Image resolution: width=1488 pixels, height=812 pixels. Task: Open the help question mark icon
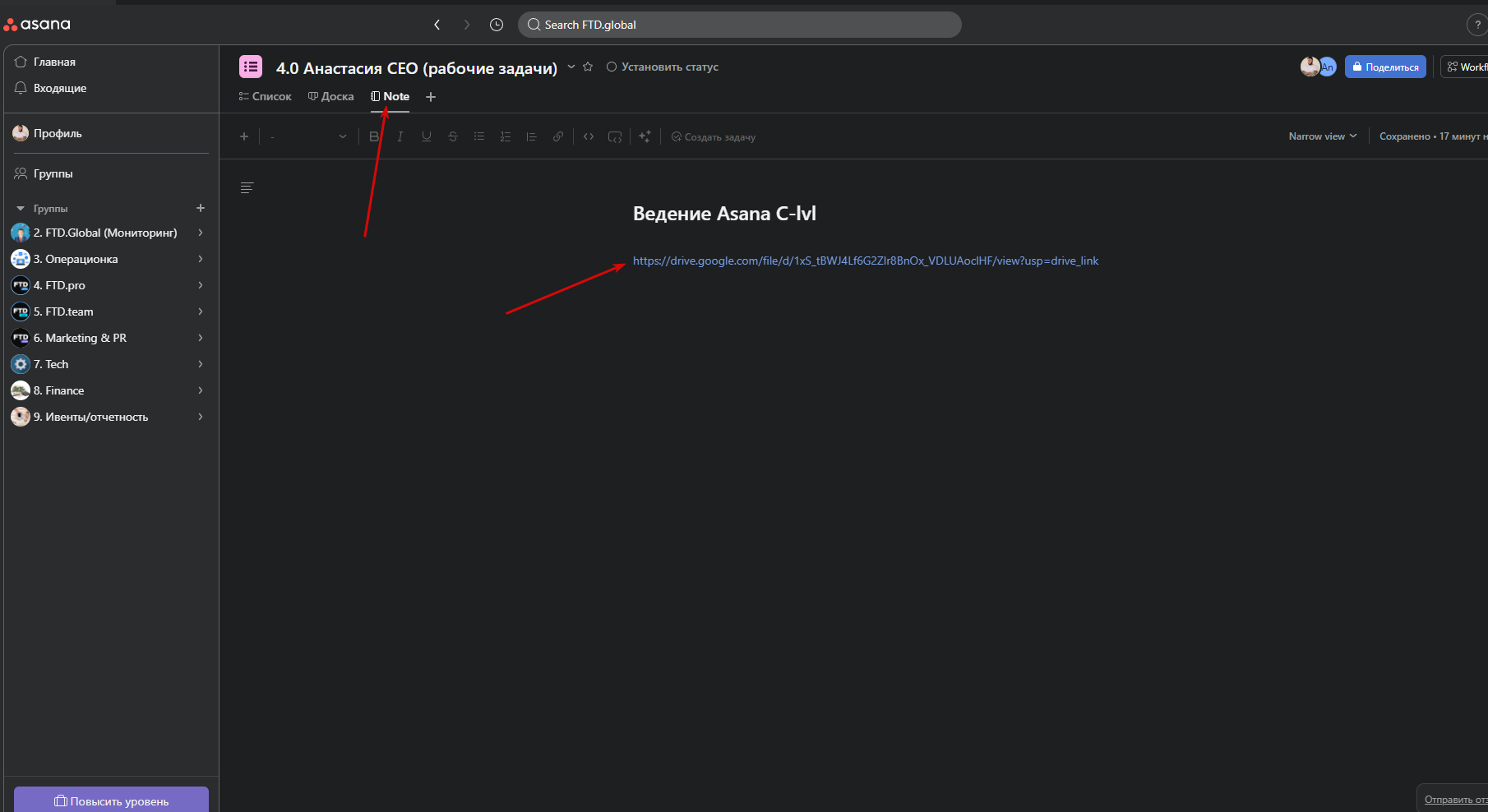pos(1477,25)
